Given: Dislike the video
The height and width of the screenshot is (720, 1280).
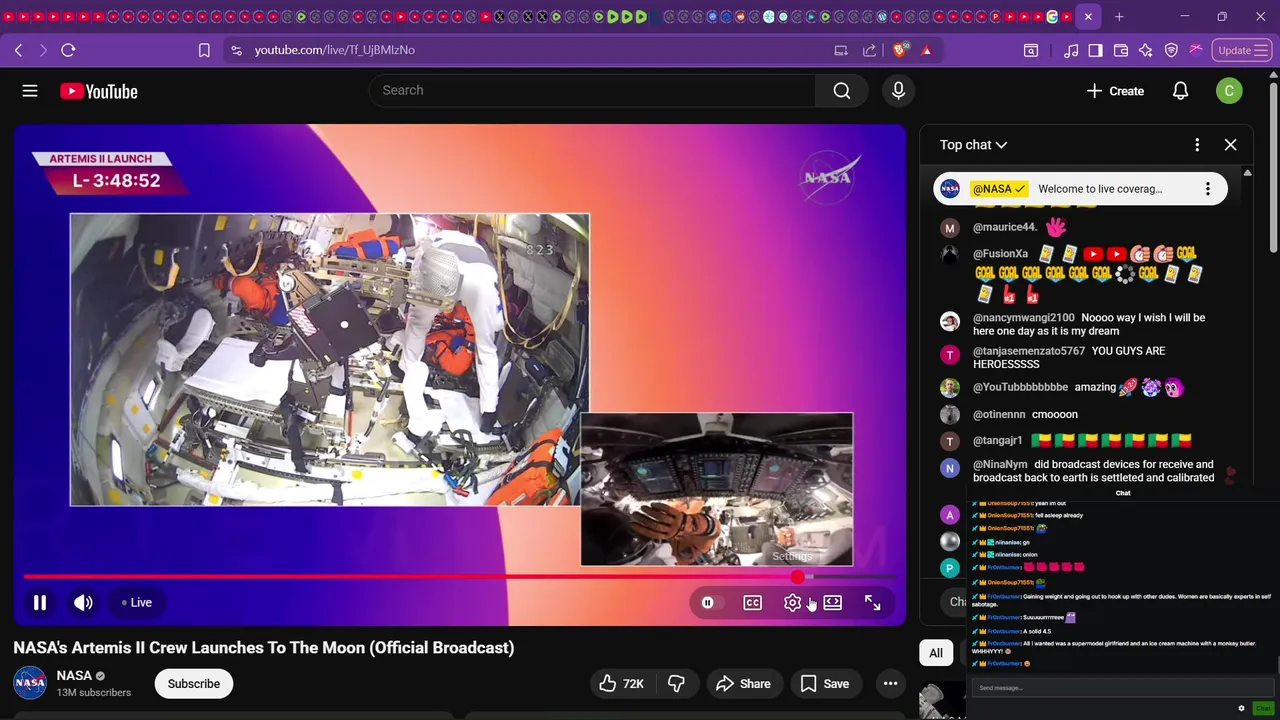Looking at the screenshot, I should coord(677,684).
